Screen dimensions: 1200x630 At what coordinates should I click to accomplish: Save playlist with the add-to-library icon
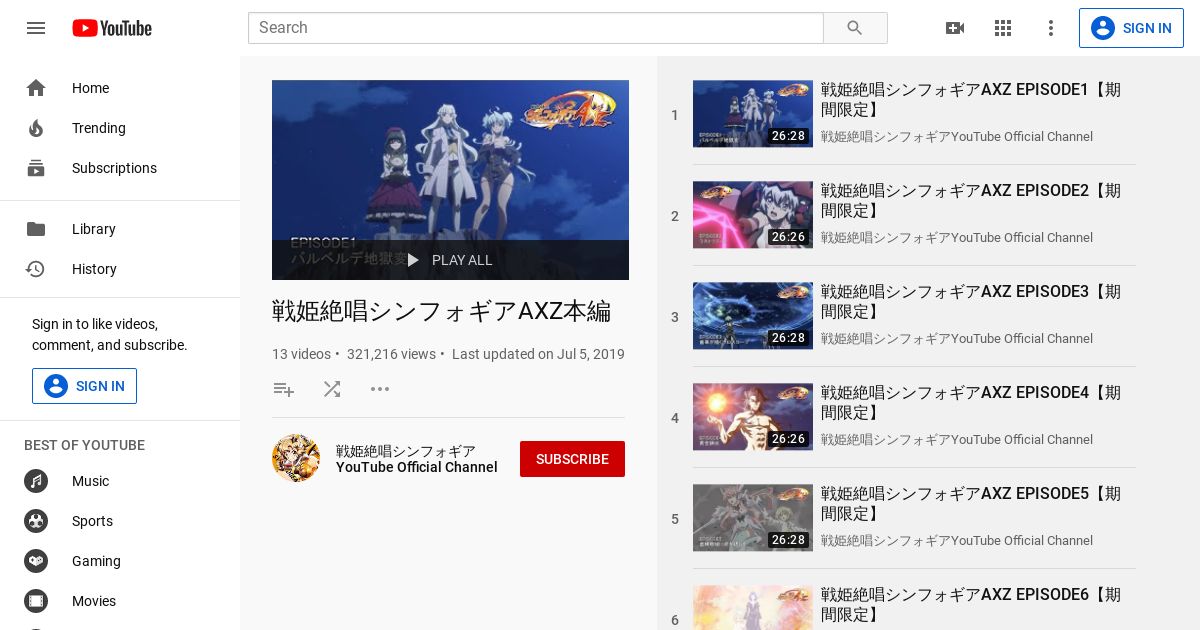click(284, 389)
